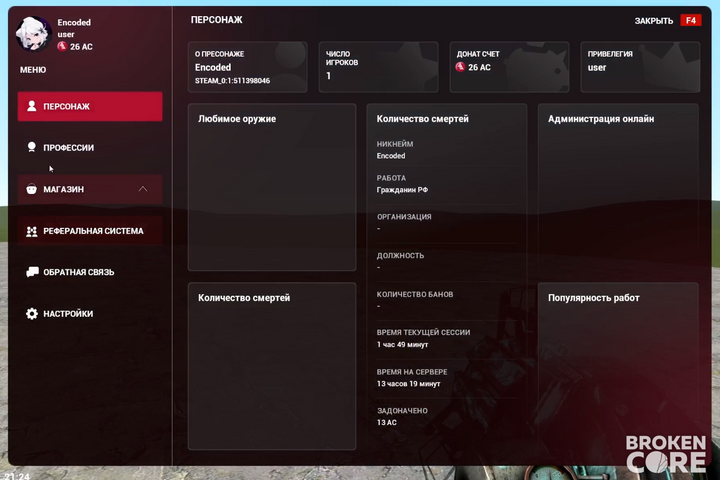Click the currency icon in Донат счет card
Image resolution: width=720 pixels, height=480 pixels.
click(x=460, y=67)
